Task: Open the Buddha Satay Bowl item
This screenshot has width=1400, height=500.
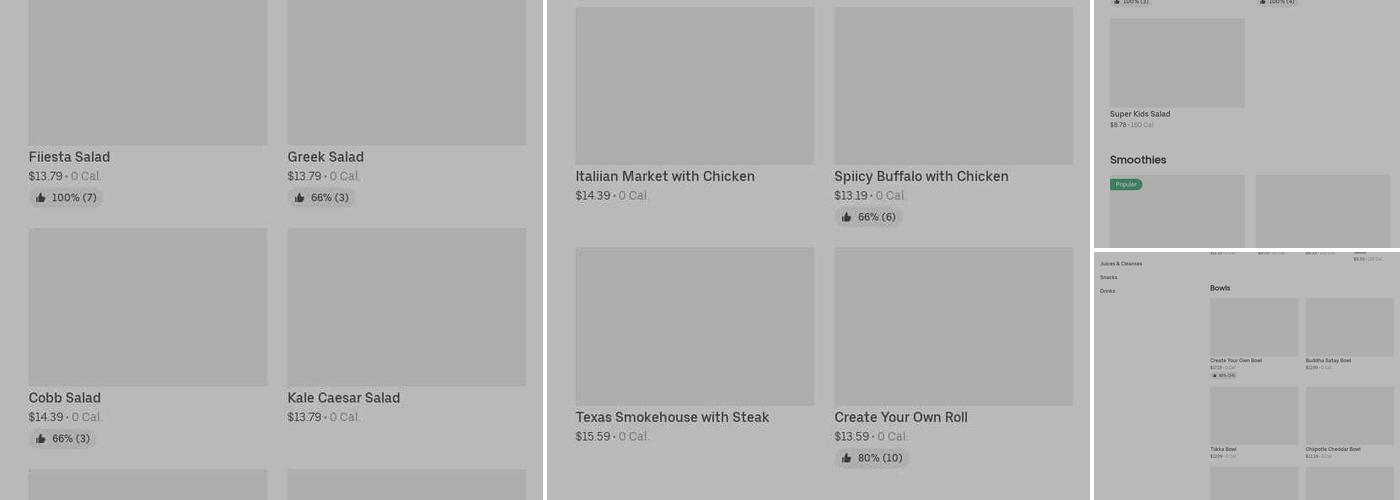Action: (1328, 360)
